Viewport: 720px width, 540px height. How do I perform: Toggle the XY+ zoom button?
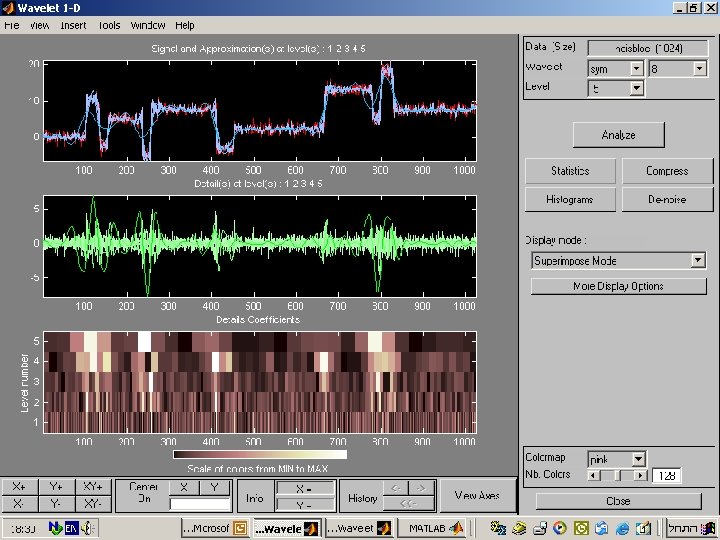tap(93, 487)
